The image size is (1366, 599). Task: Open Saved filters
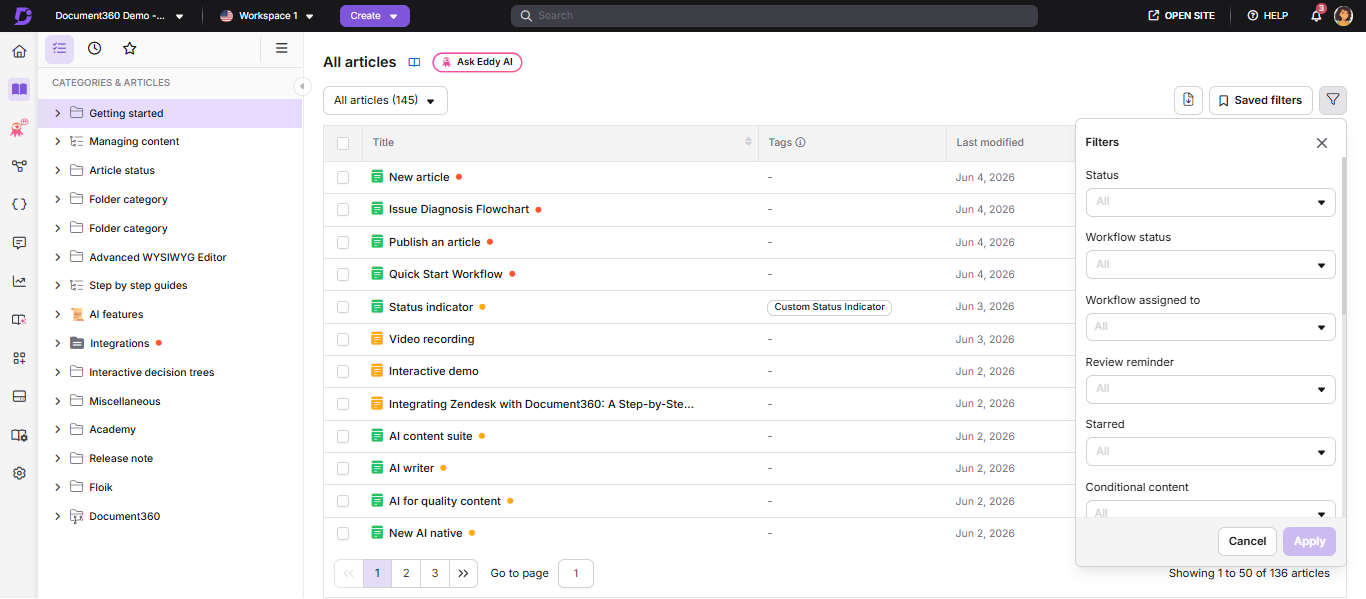[1261, 100]
